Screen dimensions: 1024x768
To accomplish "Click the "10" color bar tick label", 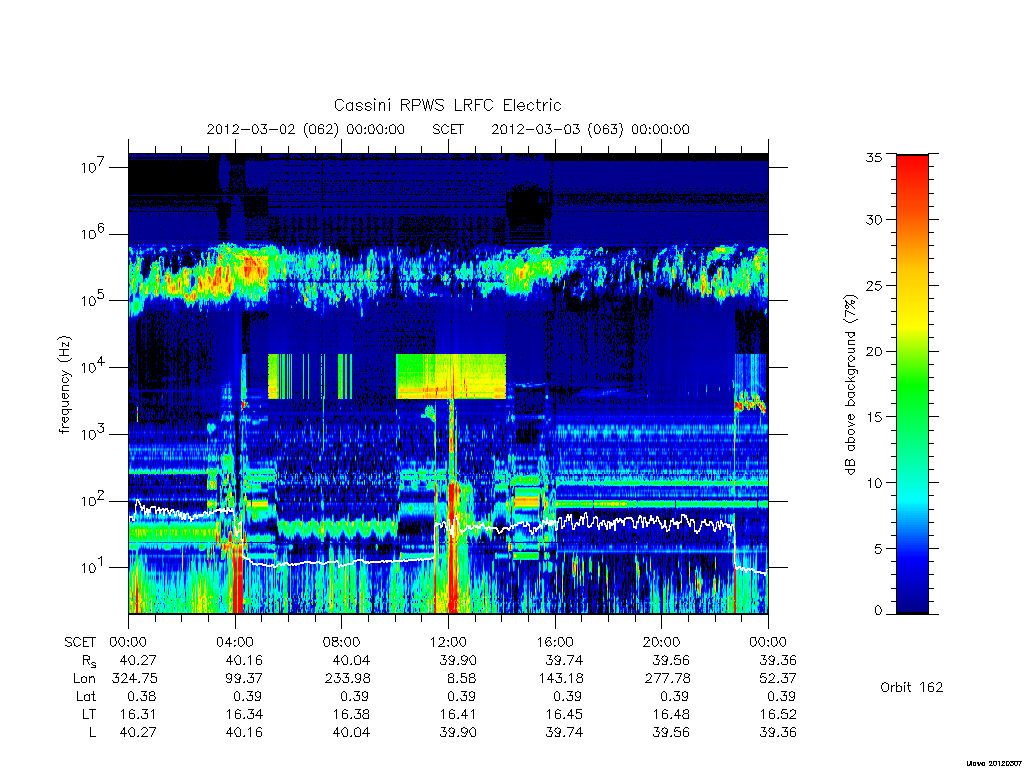I will 874,483.
